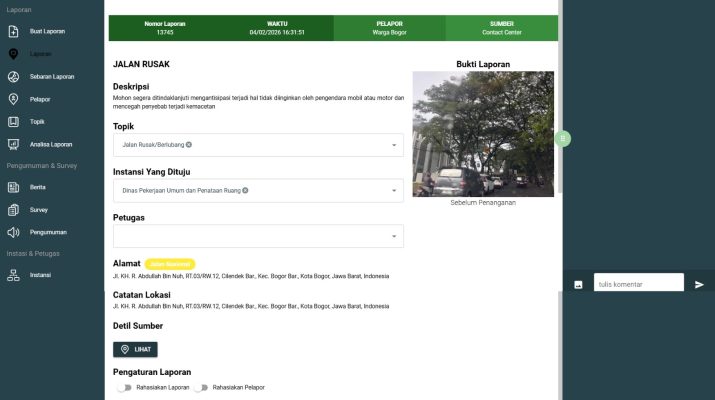Click the report panel vertical scrollbar
Screen dimensions: 715x400
pyautogui.click(x=560, y=97)
